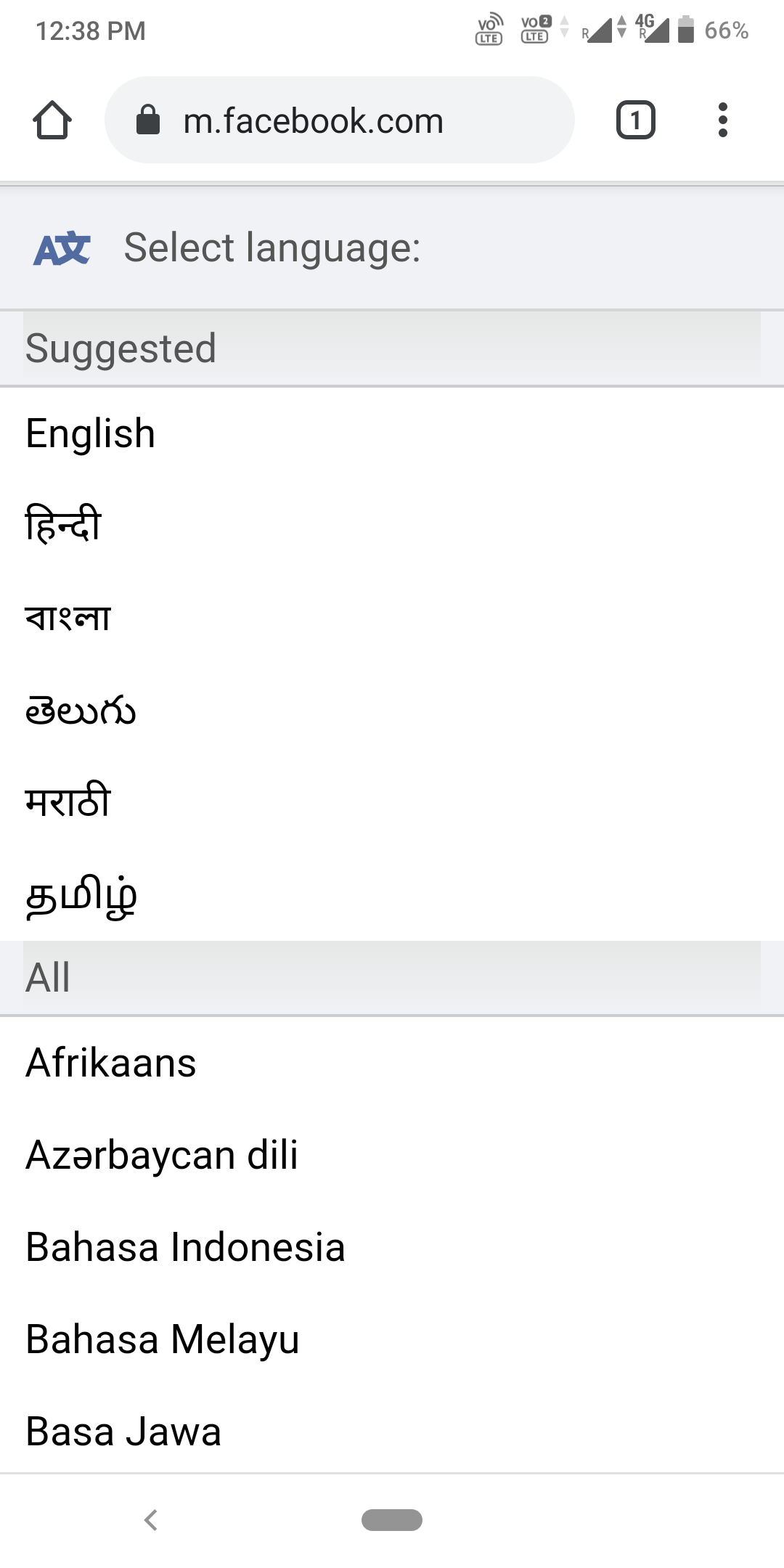Select the Suggested category label
784x1568 pixels.
click(x=120, y=347)
